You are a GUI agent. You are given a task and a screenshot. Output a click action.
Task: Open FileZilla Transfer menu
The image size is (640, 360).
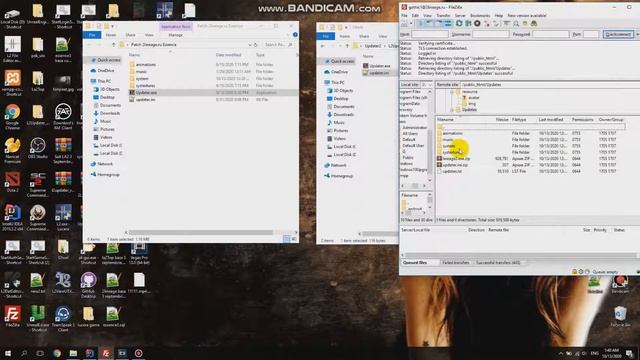(x=443, y=16)
